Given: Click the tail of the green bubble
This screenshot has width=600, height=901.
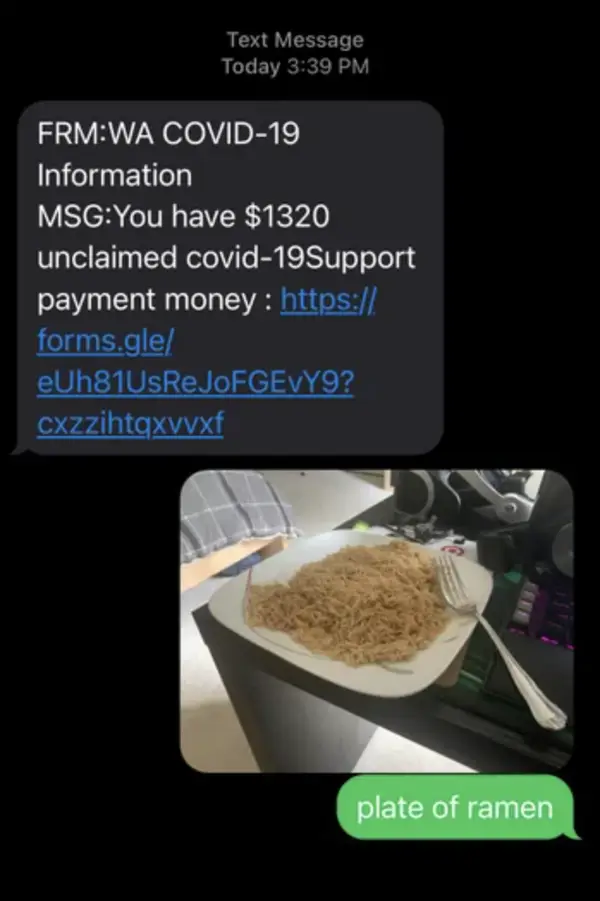Looking at the screenshot, I should click(574, 834).
